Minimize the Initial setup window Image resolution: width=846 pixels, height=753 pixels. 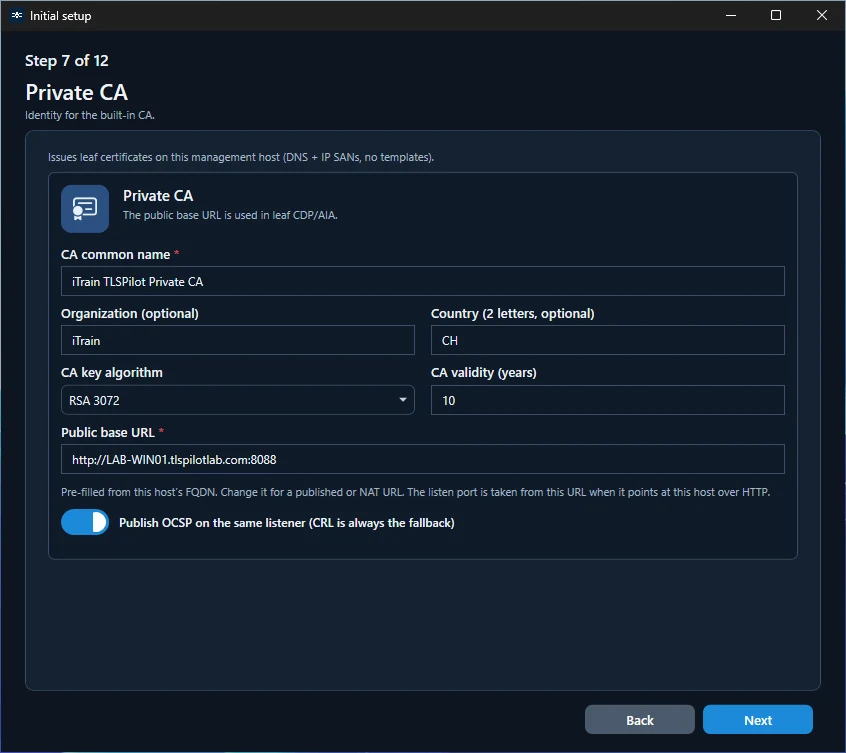click(x=731, y=15)
